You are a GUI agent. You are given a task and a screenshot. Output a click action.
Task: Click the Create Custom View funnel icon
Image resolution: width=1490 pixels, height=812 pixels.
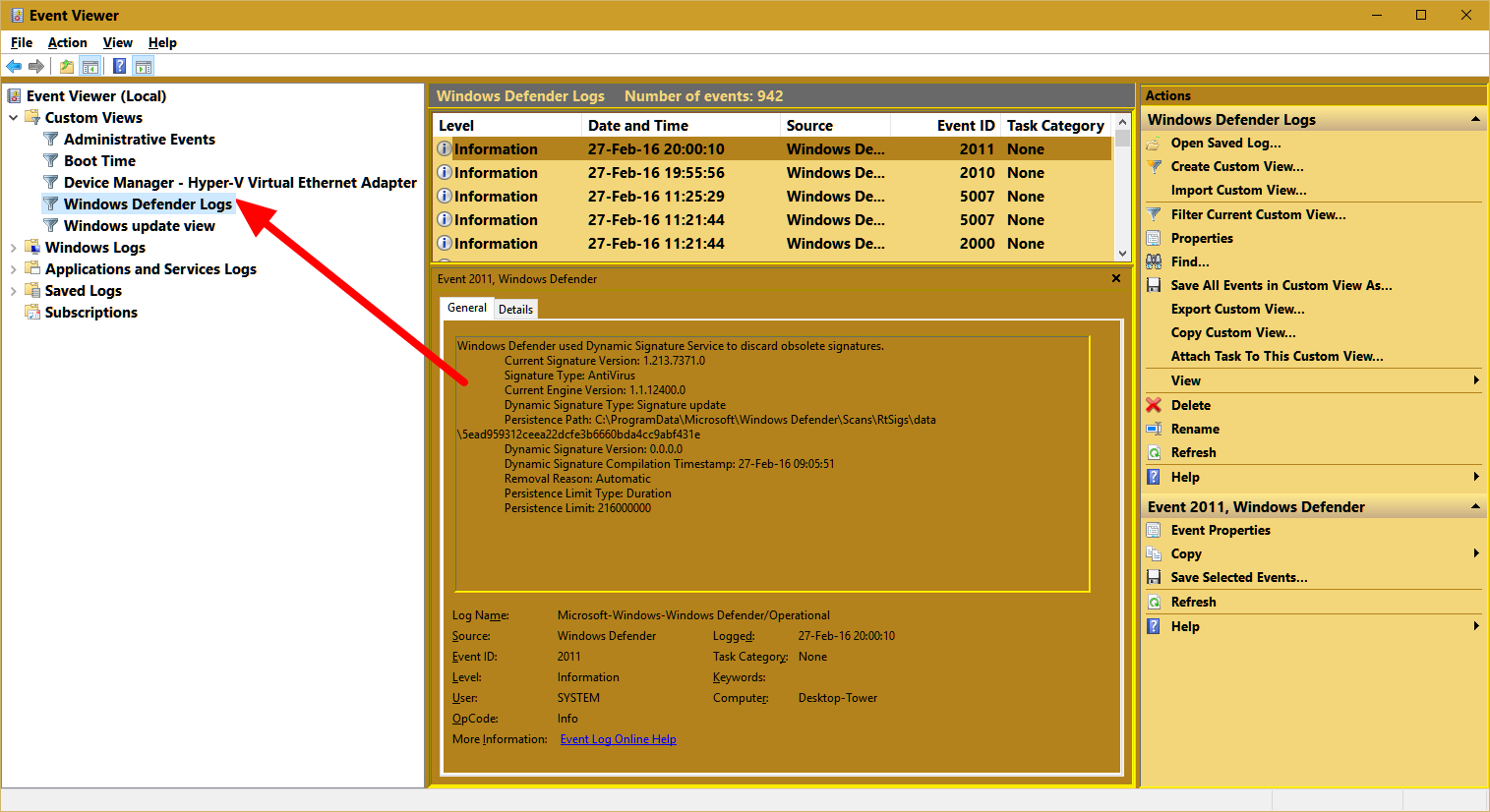pos(1154,167)
